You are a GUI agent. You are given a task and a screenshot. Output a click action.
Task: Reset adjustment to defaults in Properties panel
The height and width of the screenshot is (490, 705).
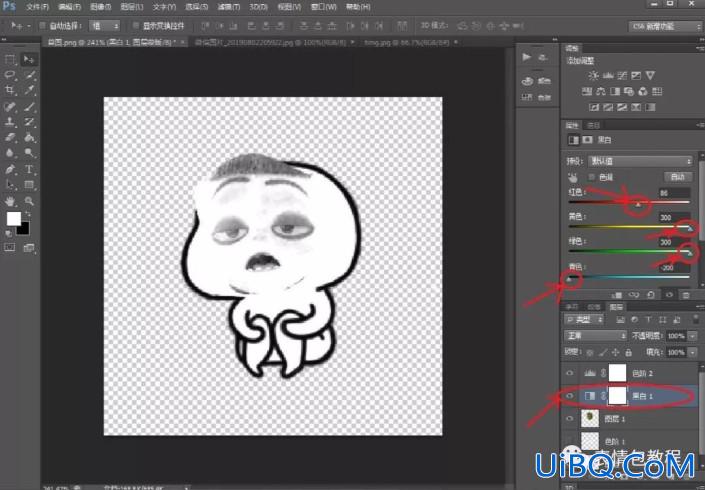[x=651, y=295]
